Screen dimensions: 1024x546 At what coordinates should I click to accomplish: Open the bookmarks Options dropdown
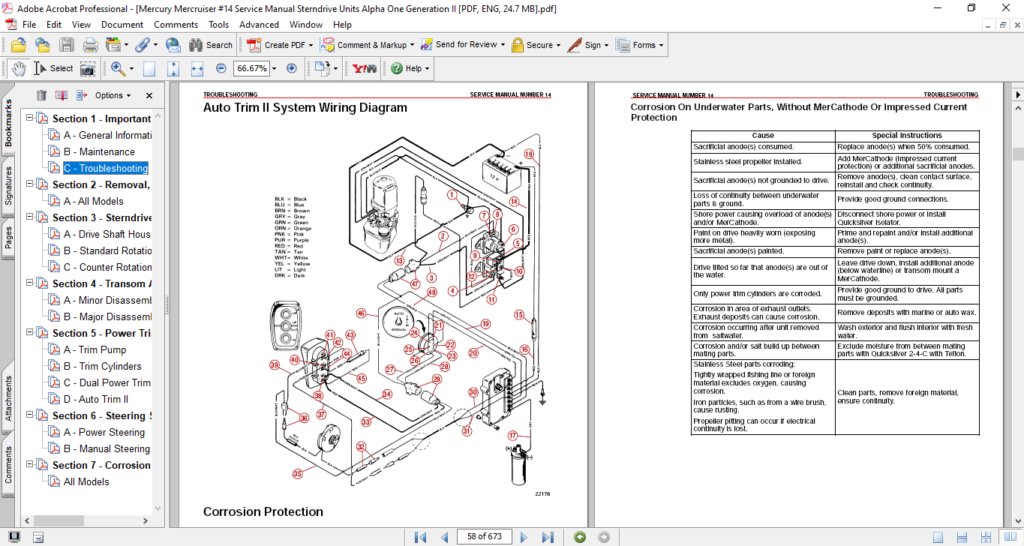pos(113,95)
